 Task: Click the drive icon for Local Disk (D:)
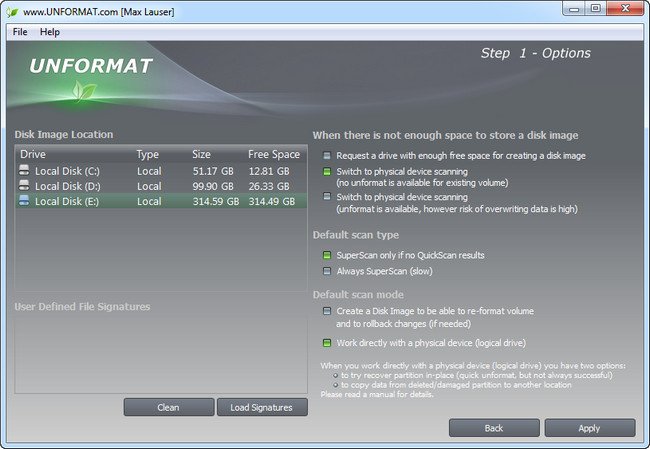pyautogui.click(x=24, y=185)
